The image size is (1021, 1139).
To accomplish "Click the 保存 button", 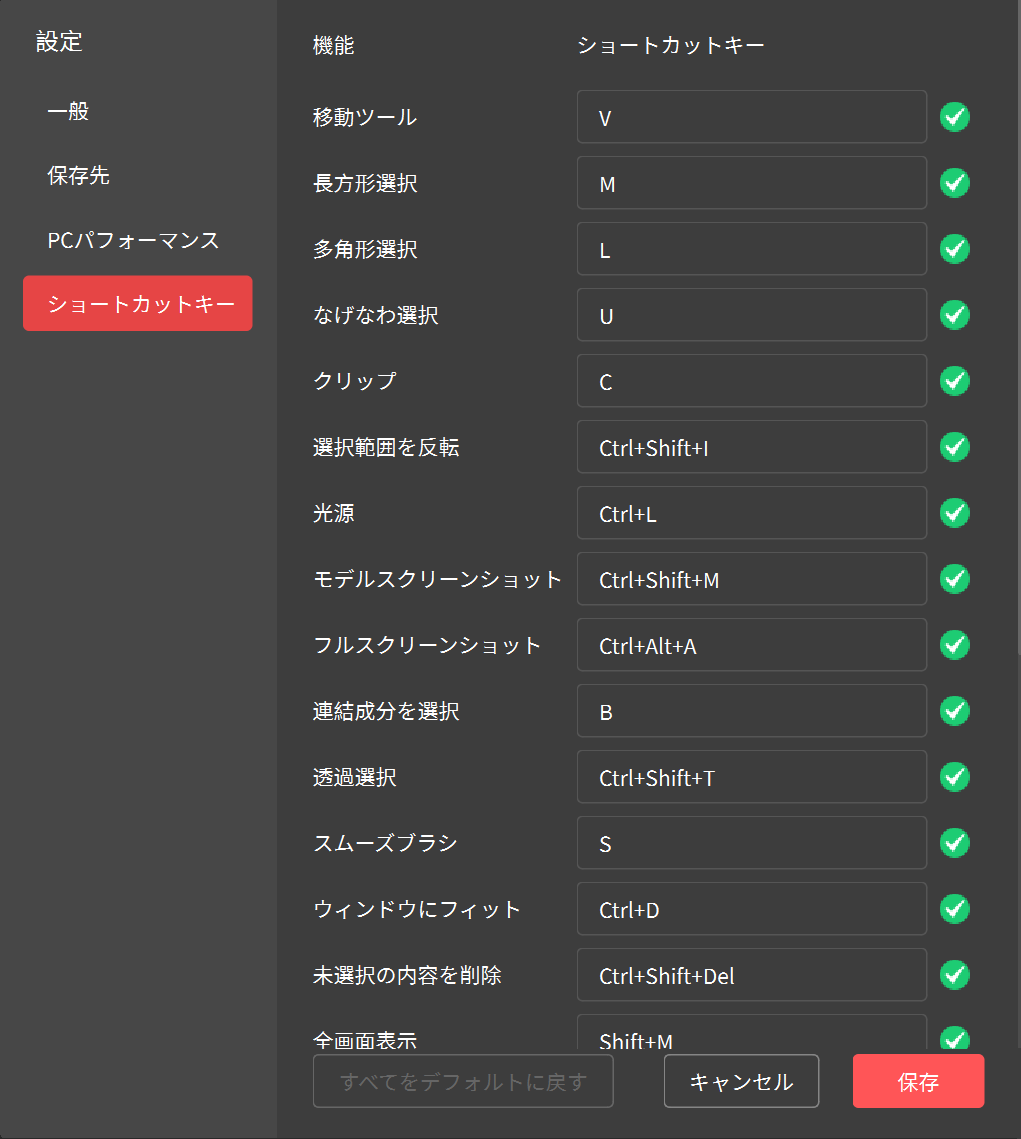I will [917, 1081].
